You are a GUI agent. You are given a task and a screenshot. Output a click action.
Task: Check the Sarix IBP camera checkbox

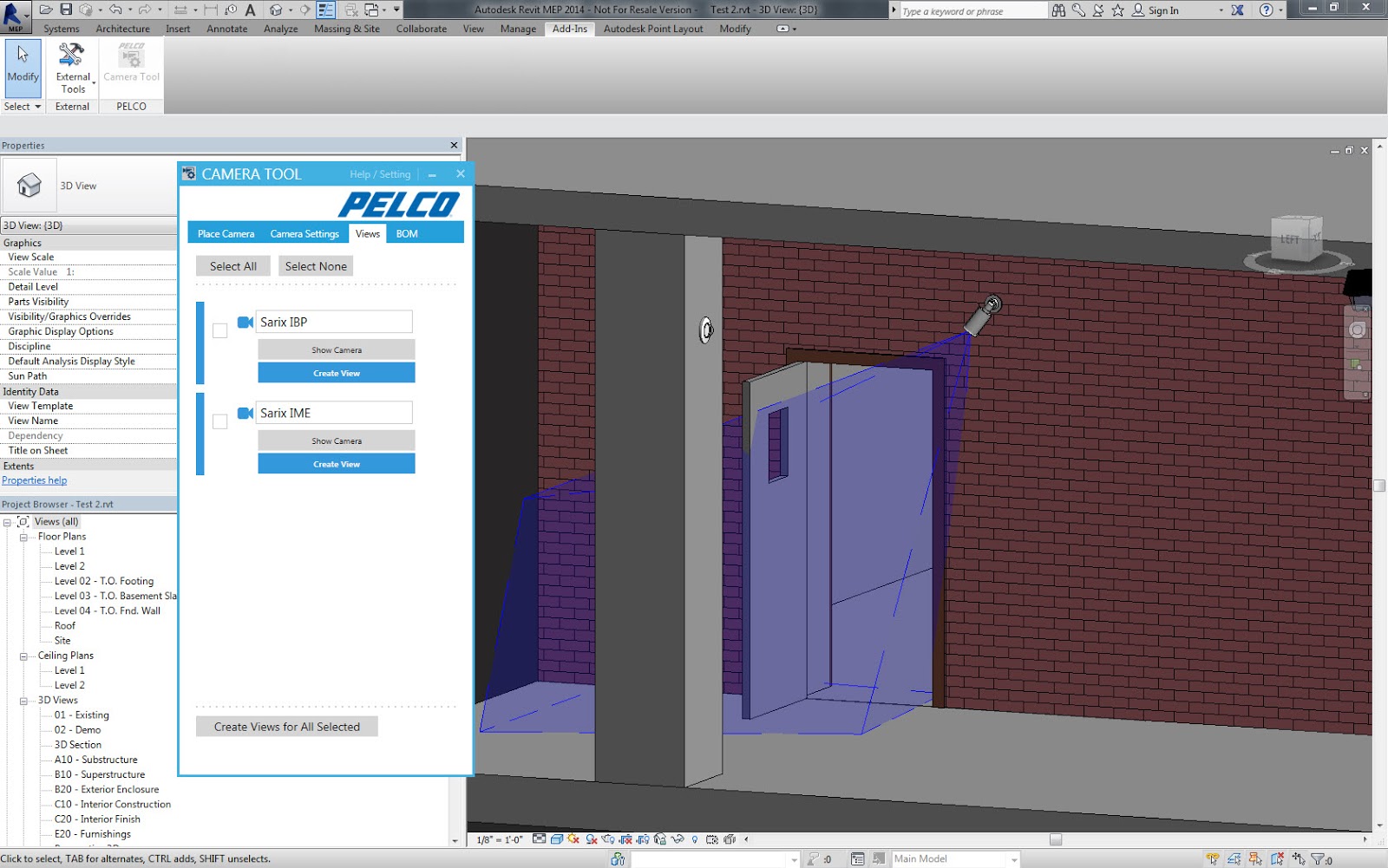pyautogui.click(x=219, y=330)
